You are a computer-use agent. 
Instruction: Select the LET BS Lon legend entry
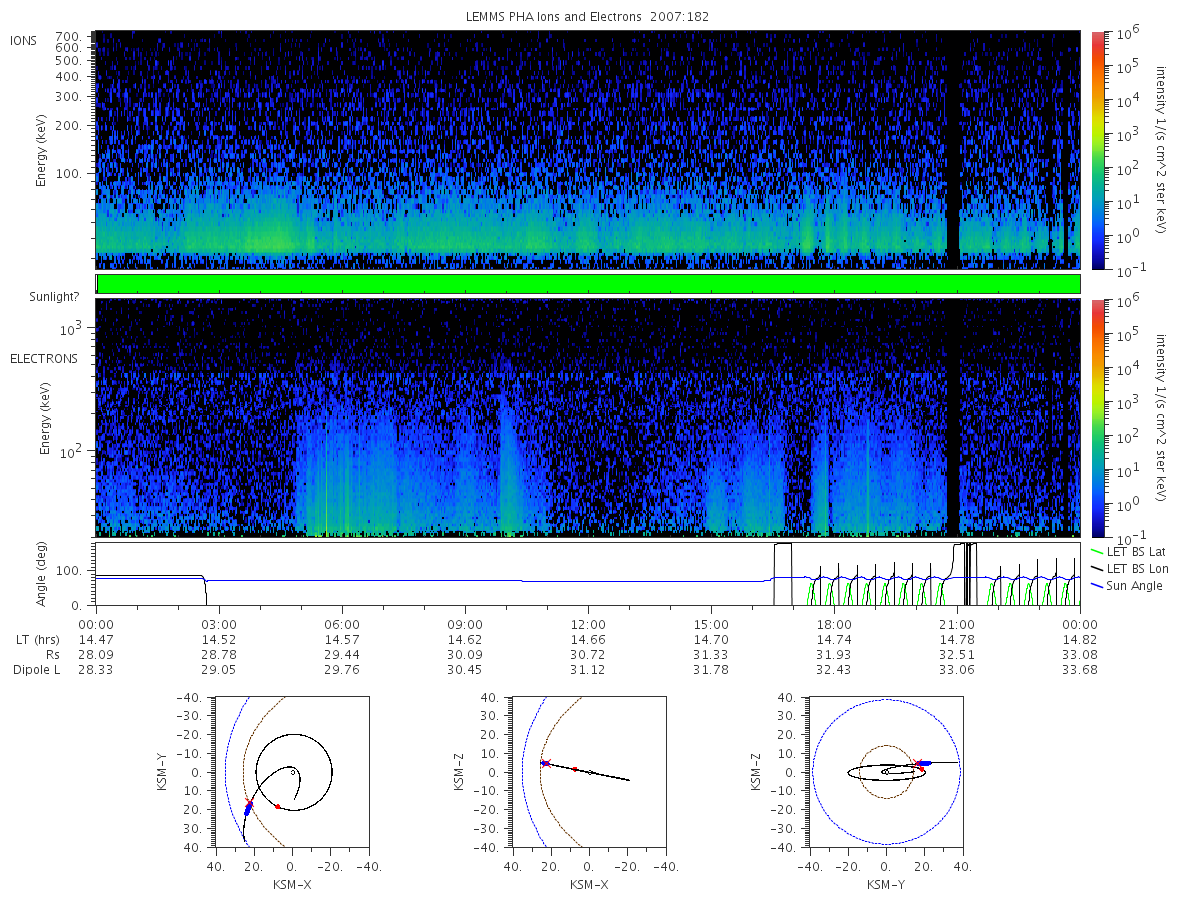pyautogui.click(x=1130, y=568)
